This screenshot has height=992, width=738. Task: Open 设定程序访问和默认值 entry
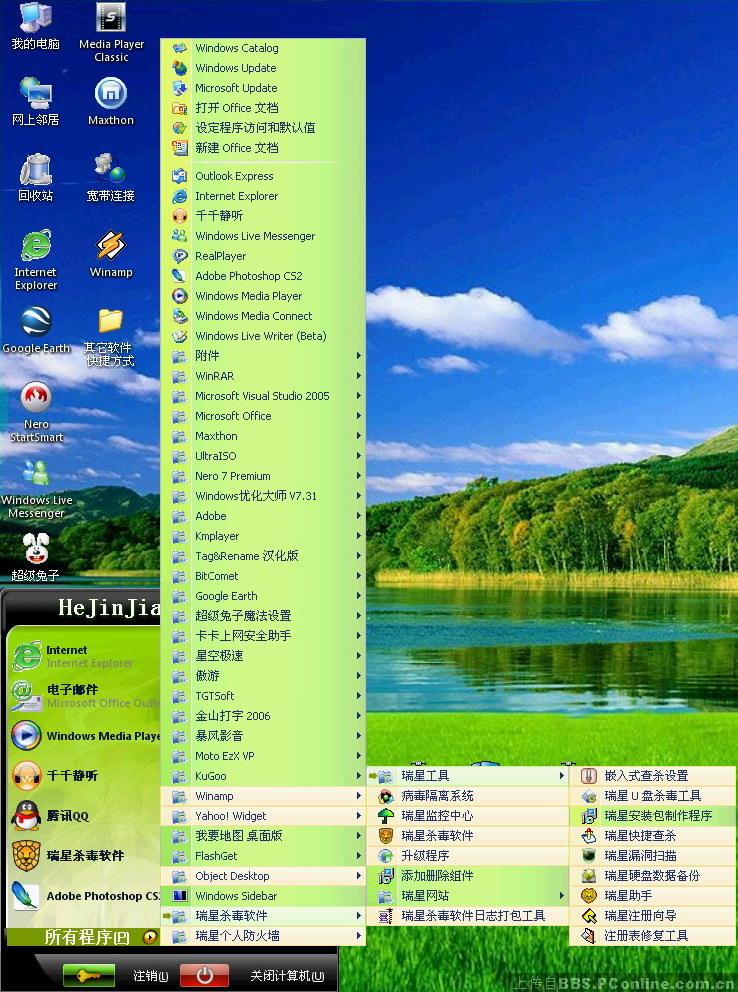tap(263, 128)
